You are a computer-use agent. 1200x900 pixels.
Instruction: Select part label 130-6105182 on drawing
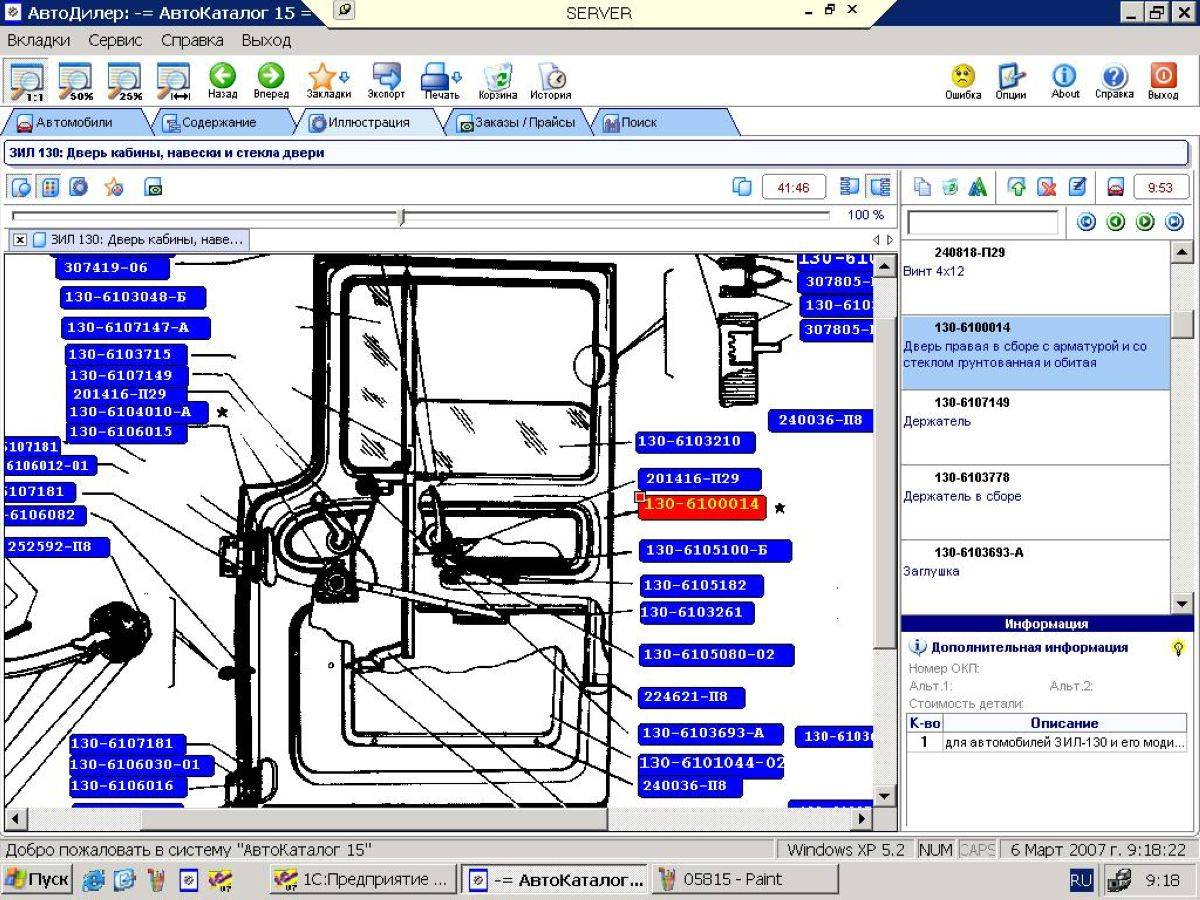point(702,585)
